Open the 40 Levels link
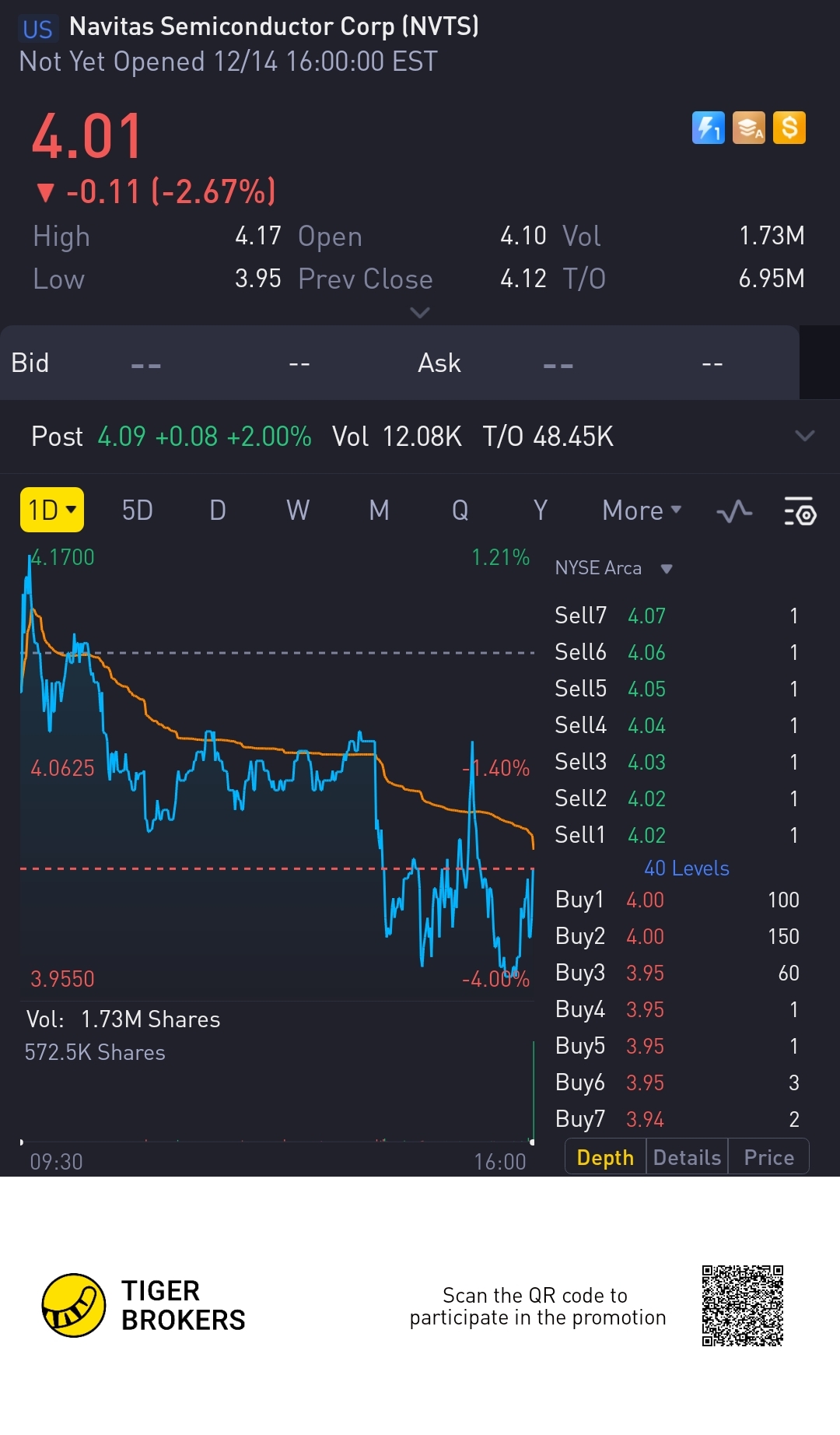This screenshot has height=1435, width=840. click(686, 868)
